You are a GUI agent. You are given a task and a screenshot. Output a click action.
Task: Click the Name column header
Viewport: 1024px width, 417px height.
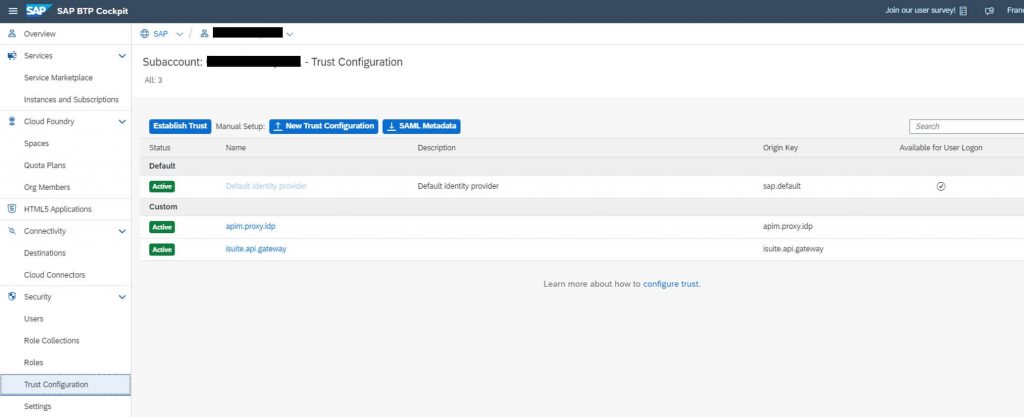[236, 148]
